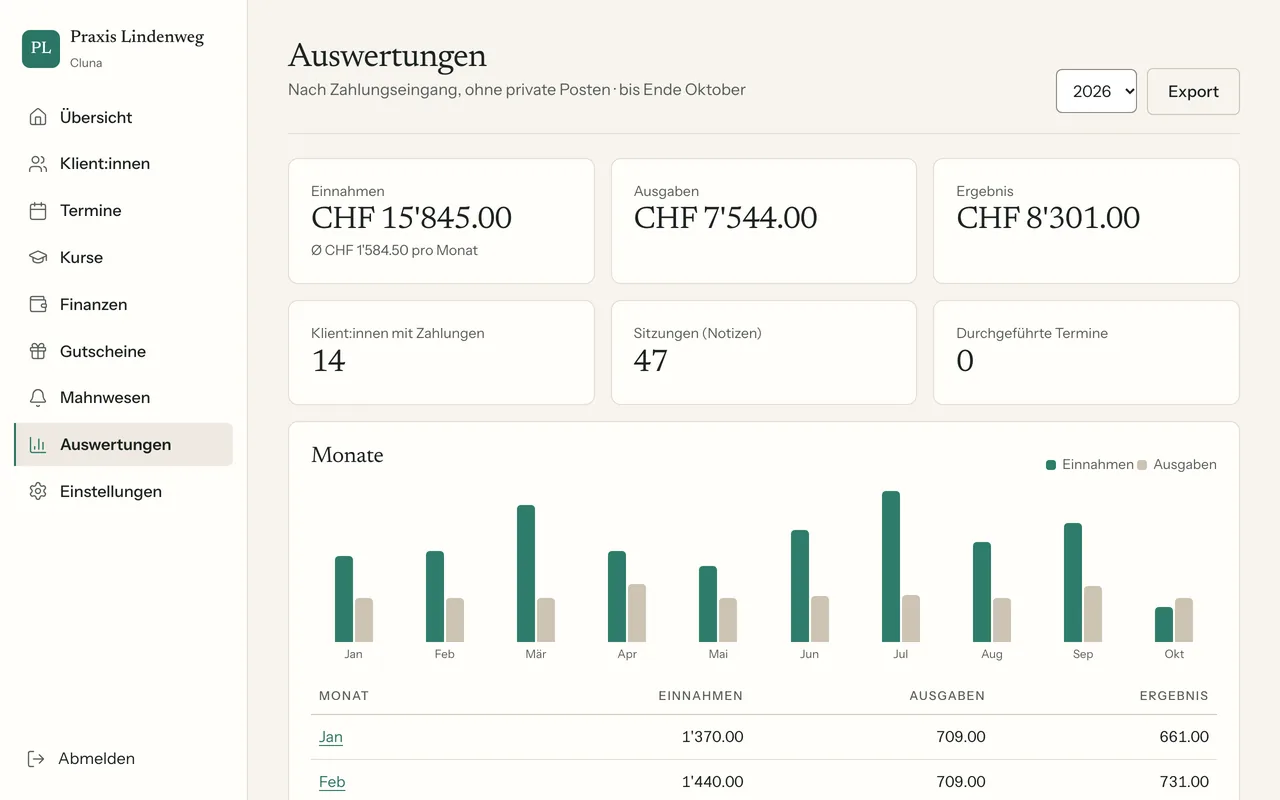Screen dimensions: 1280x800
Task: Click the Mai label under the chart
Action: [x=718, y=654]
